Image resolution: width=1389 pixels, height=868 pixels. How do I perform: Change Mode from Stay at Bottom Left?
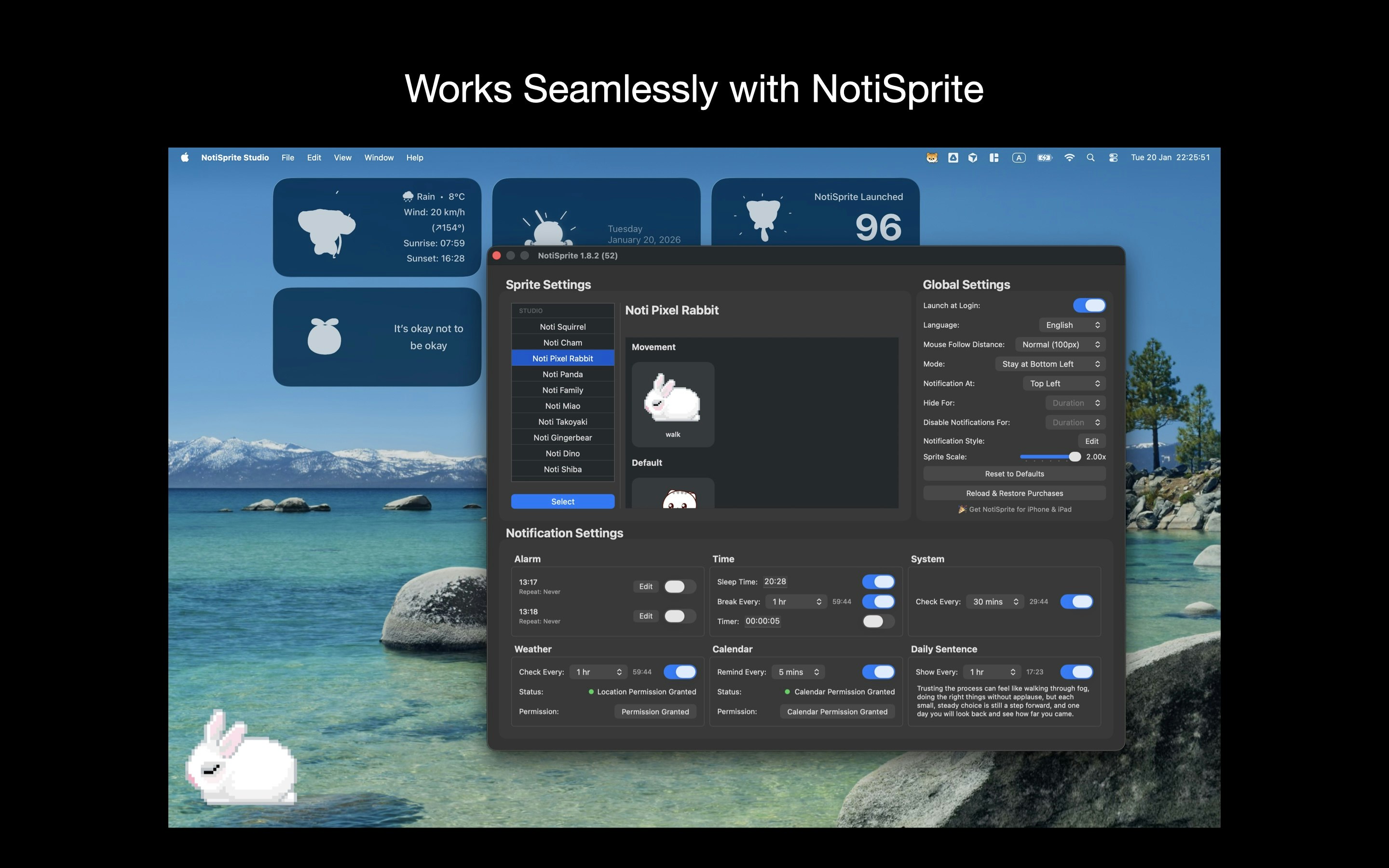click(x=1050, y=364)
